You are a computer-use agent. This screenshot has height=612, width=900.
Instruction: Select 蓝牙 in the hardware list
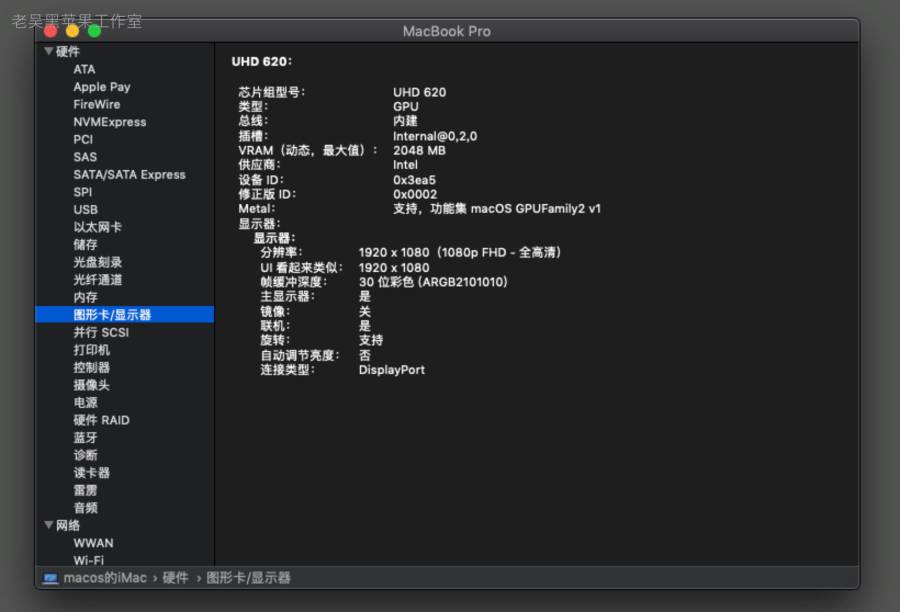[x=85, y=437]
